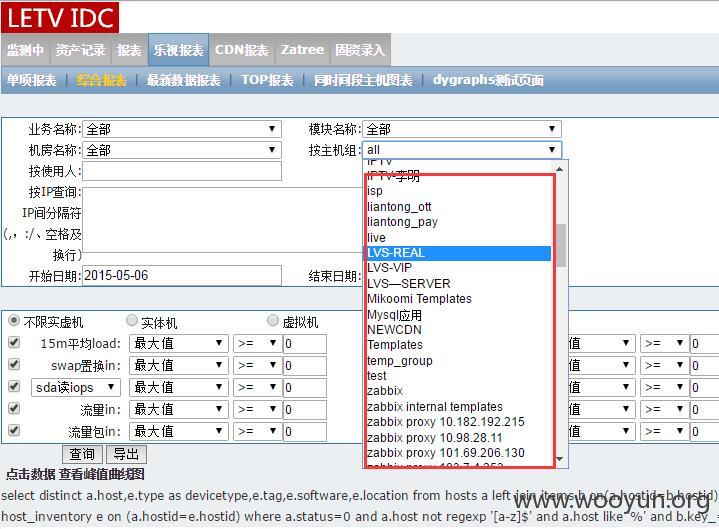Viewport: 719px width, 529px height.
Task: Click the 导出 button
Action: click(126, 454)
